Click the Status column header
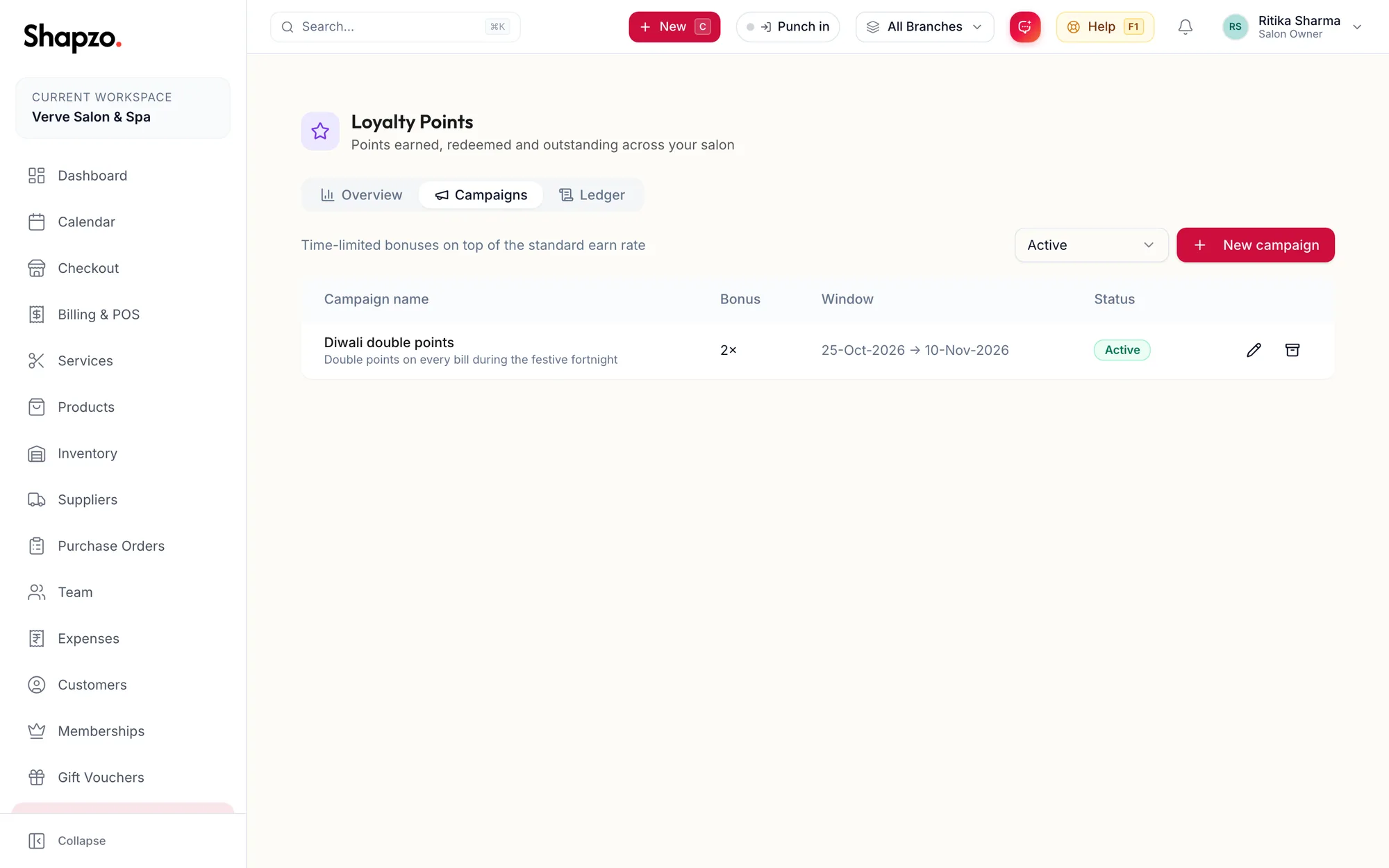Screen dimensions: 1389x868 point(1114,299)
